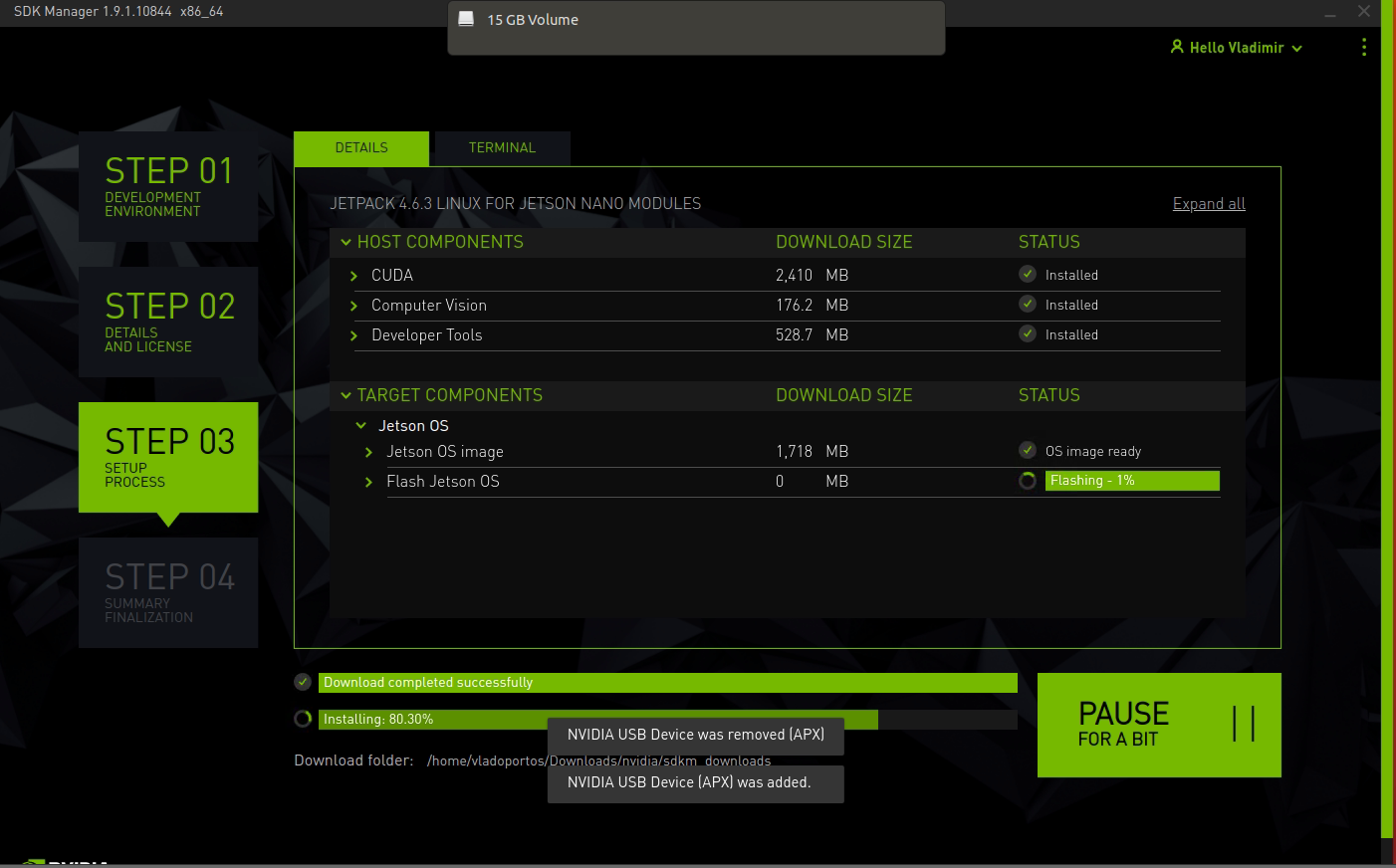
Task: Expand the Computer Vision row
Action: tap(353, 306)
